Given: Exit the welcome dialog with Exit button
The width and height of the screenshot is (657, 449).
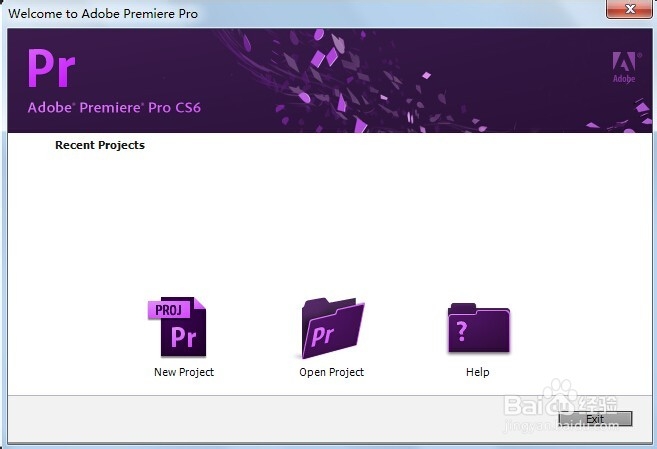Looking at the screenshot, I should 595,419.
